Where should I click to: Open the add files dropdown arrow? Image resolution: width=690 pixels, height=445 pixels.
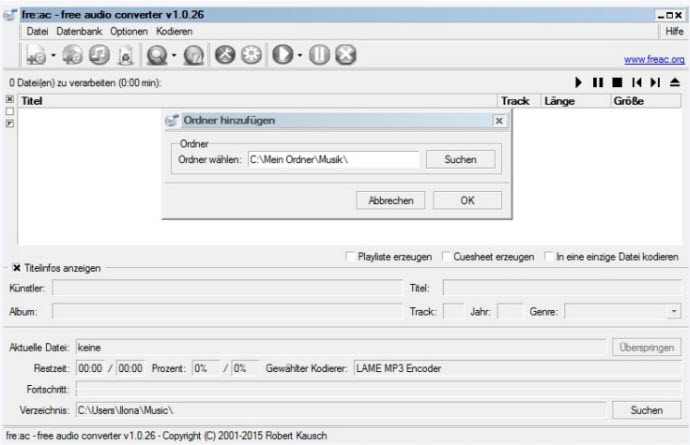click(x=53, y=55)
